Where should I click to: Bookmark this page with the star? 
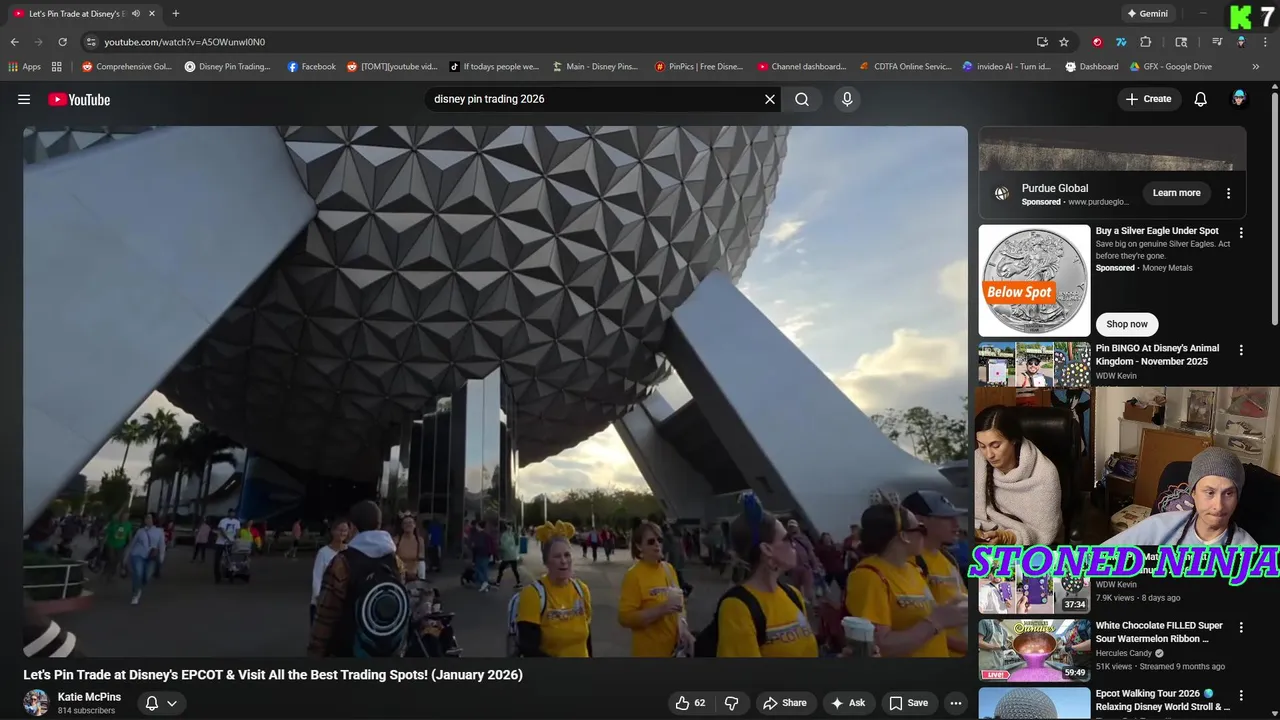(x=1064, y=42)
